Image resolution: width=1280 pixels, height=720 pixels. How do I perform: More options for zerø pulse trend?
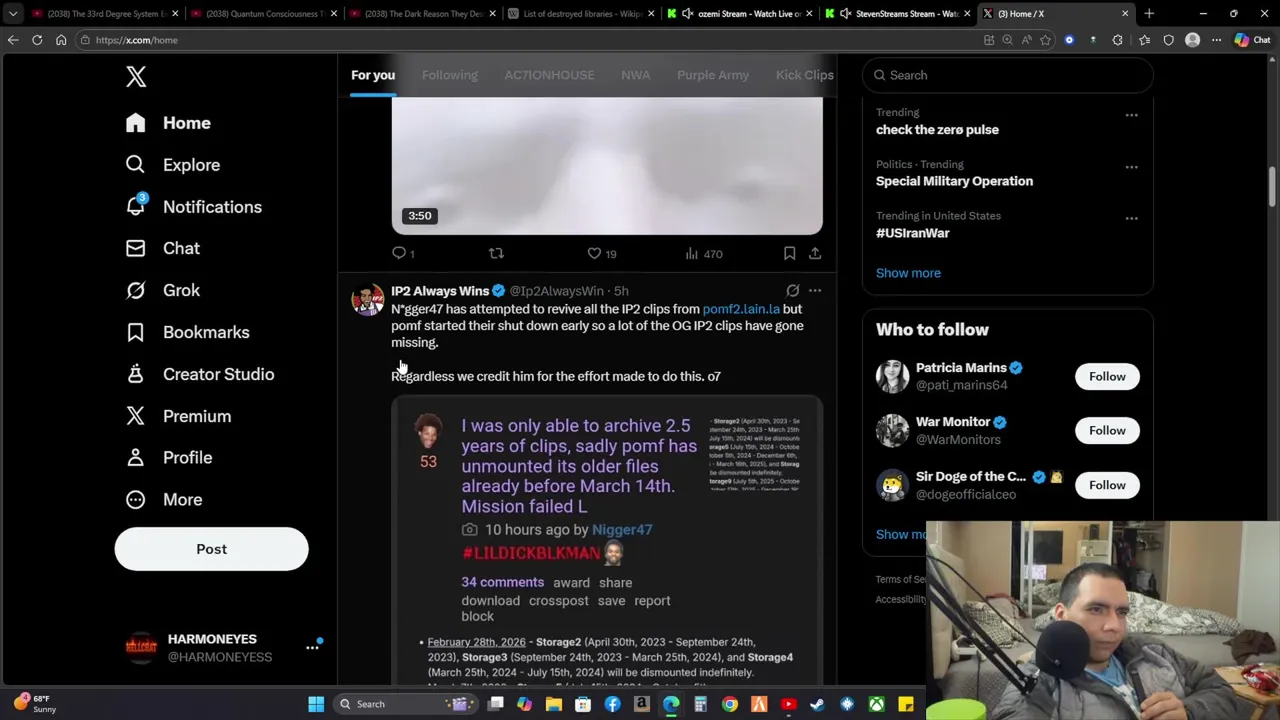click(x=1131, y=115)
